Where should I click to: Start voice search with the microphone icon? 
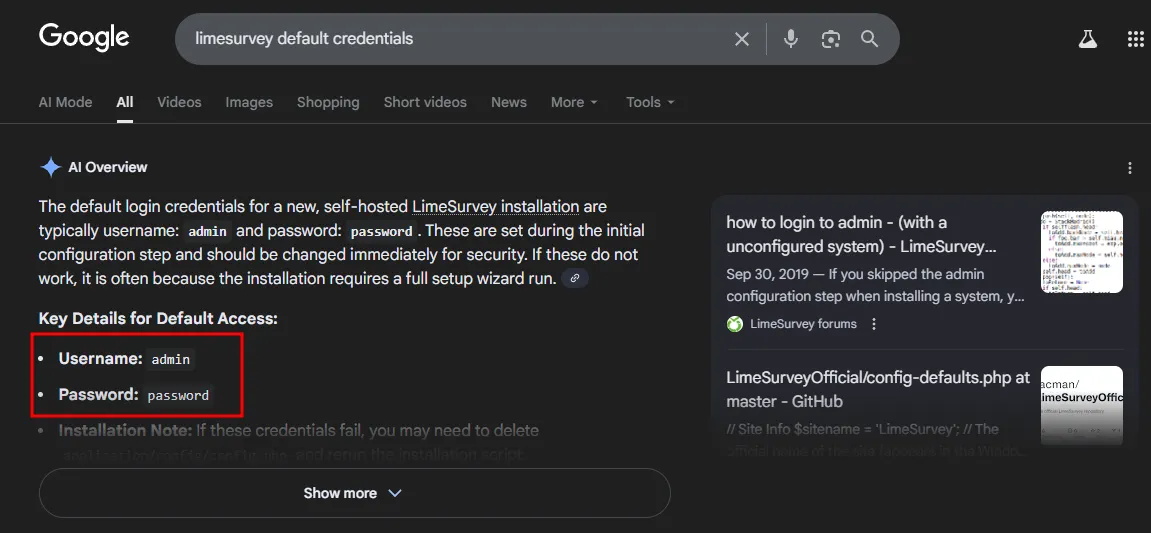(x=791, y=39)
